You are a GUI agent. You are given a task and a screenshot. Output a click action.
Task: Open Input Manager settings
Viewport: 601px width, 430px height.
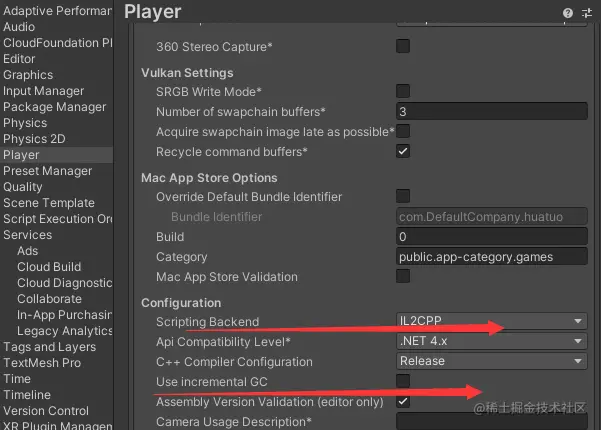(x=57, y=91)
